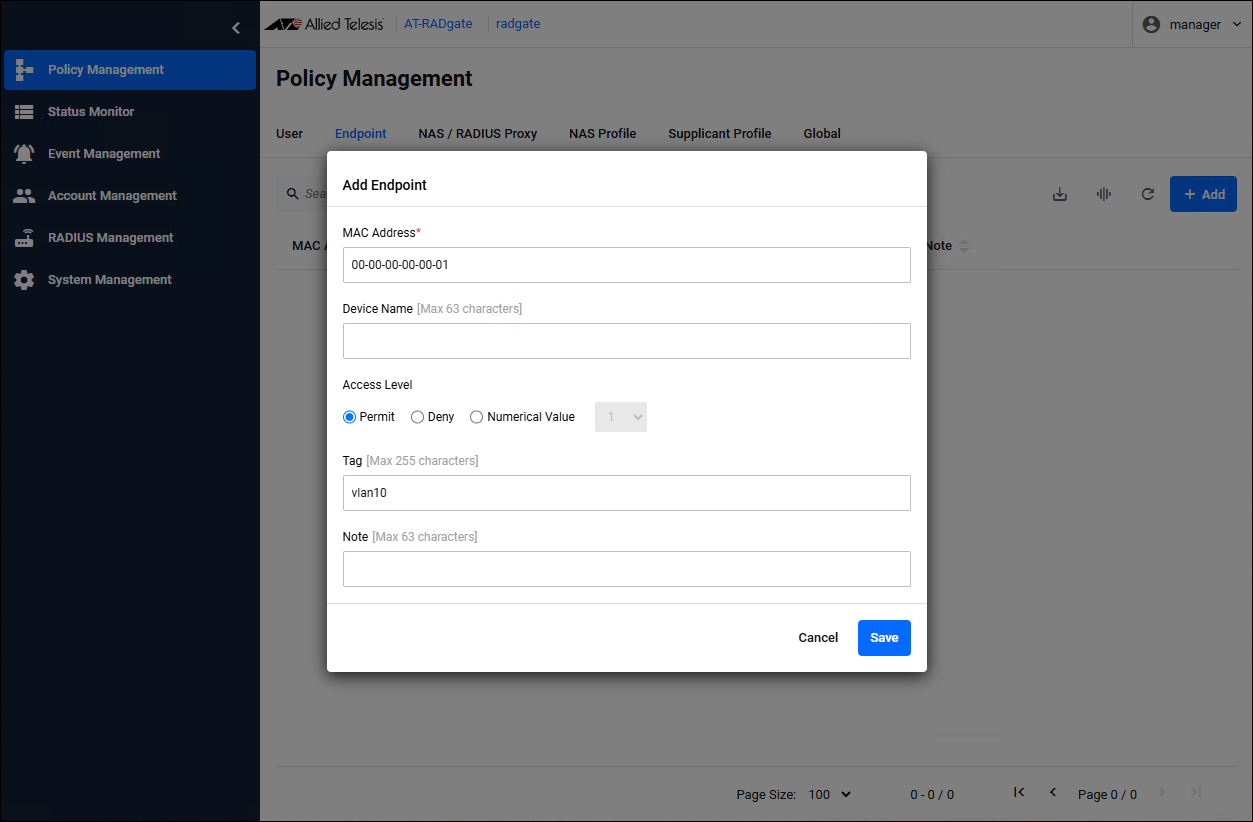Open Status Monitor from the sidebar
Viewport: 1253px width, 822px height.
[x=90, y=112]
